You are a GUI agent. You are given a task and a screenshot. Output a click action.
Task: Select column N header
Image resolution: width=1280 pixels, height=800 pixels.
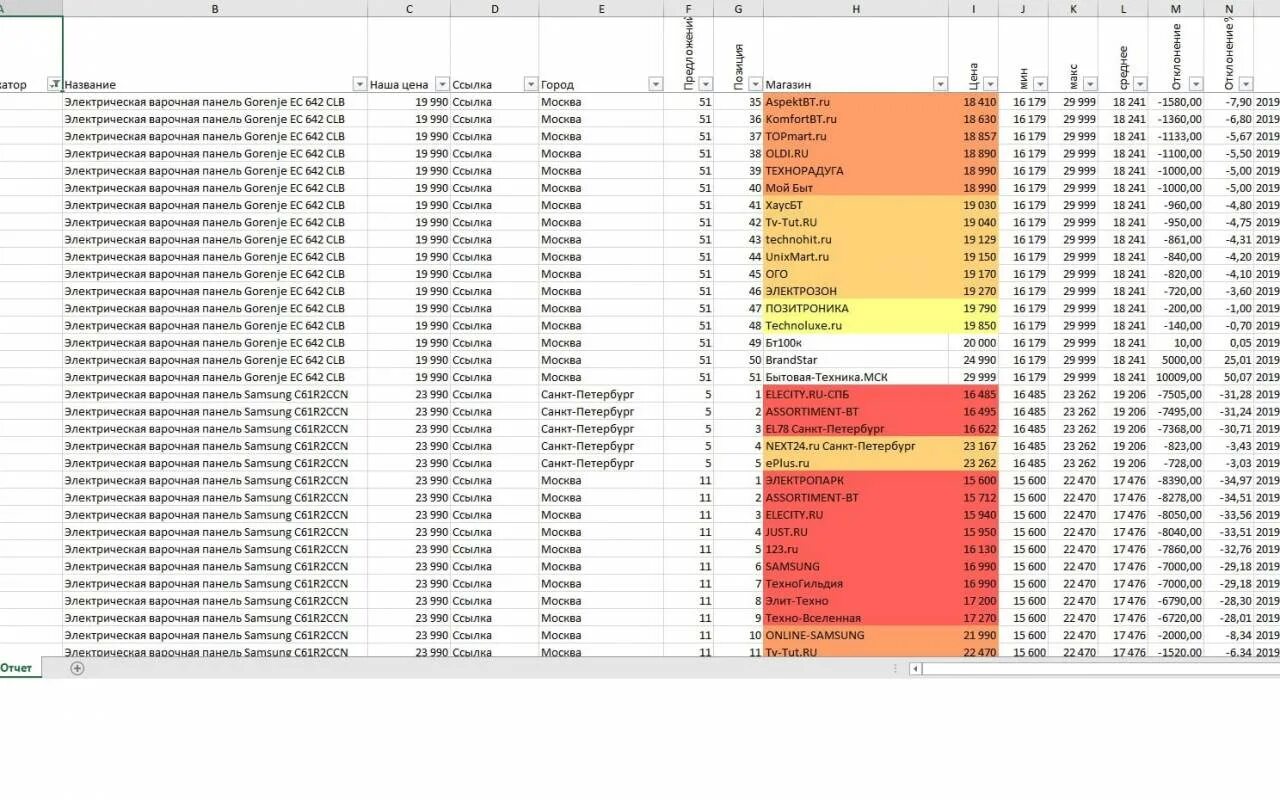coord(1229,8)
